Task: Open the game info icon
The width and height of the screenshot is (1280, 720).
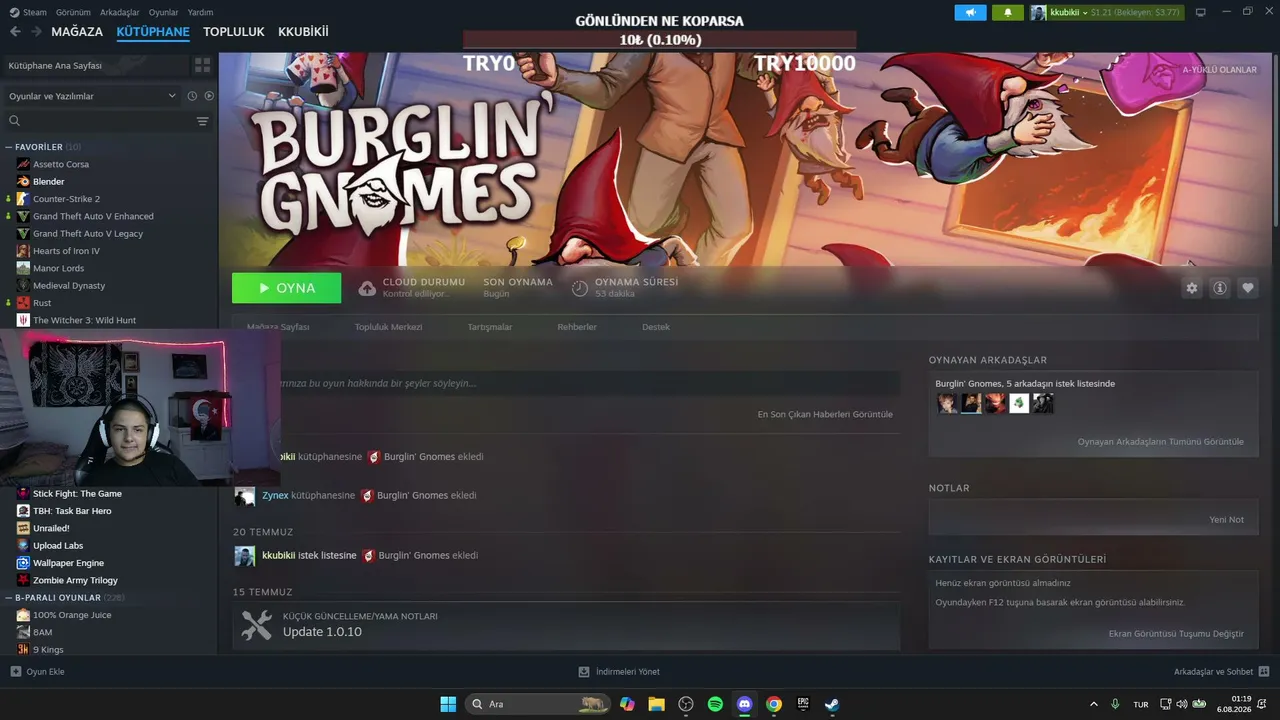Action: [x=1219, y=288]
